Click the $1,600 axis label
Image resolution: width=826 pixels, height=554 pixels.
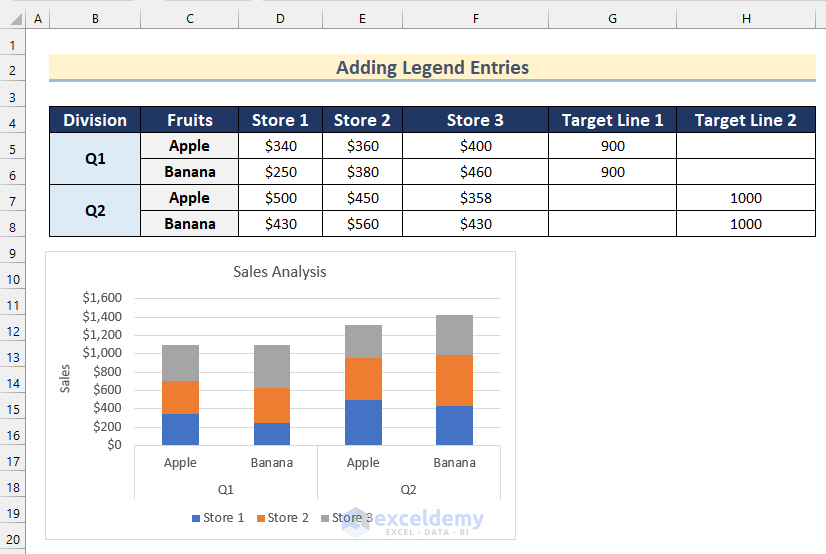pyautogui.click(x=102, y=298)
